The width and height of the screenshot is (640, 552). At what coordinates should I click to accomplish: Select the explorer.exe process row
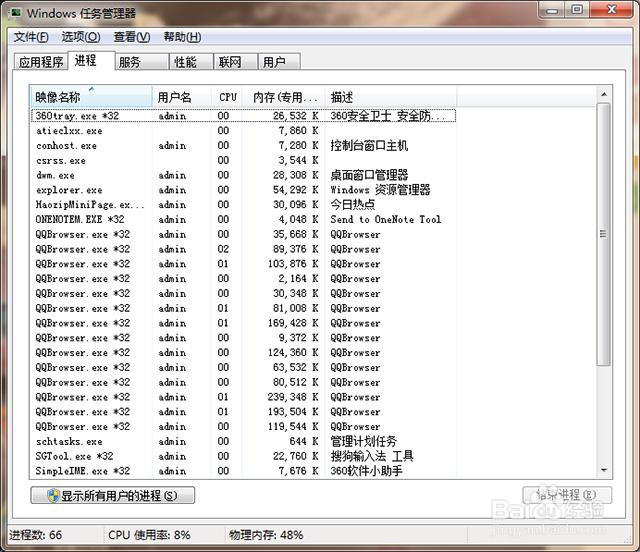click(x=244, y=190)
